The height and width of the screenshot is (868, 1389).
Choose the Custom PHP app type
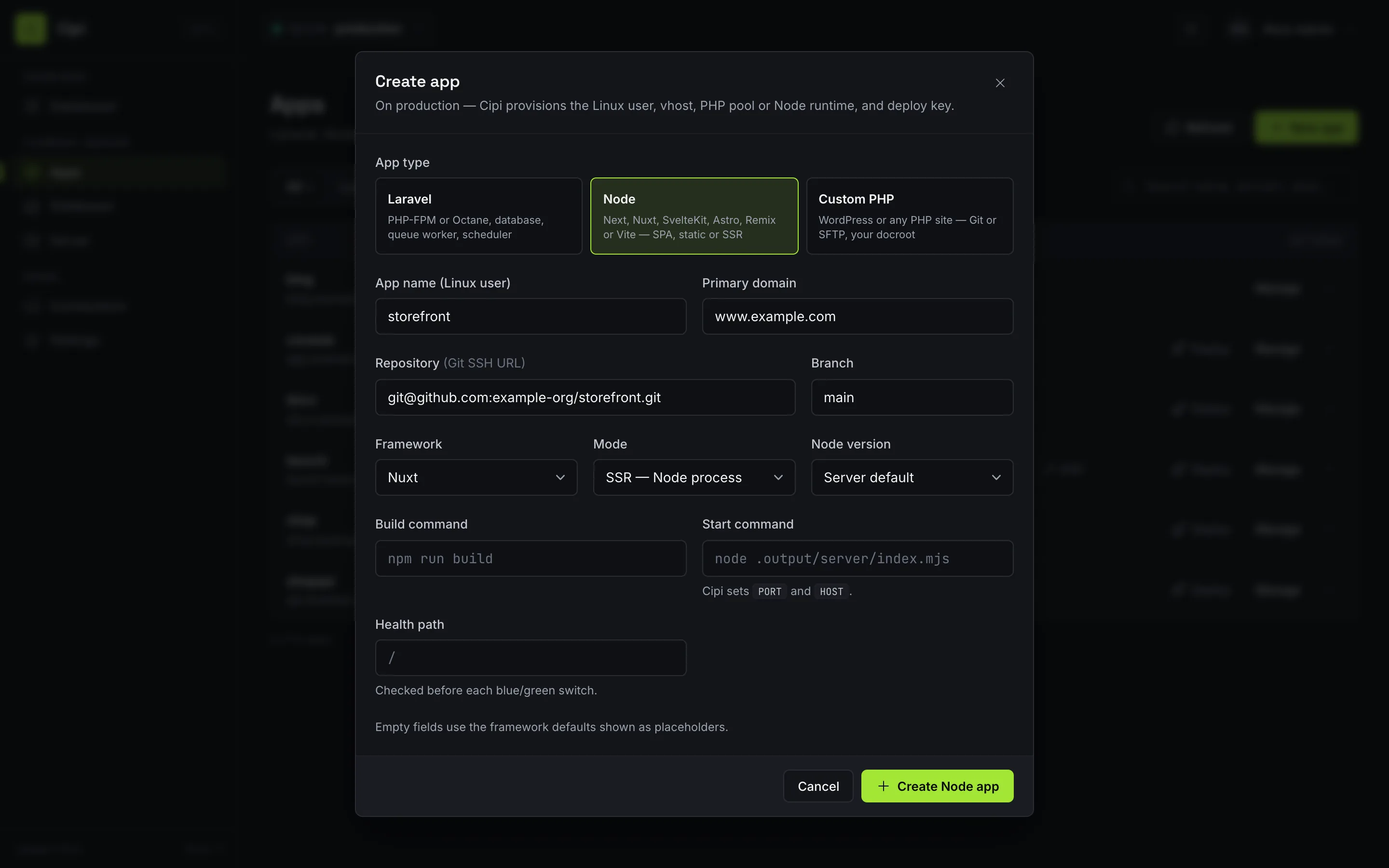click(x=910, y=216)
